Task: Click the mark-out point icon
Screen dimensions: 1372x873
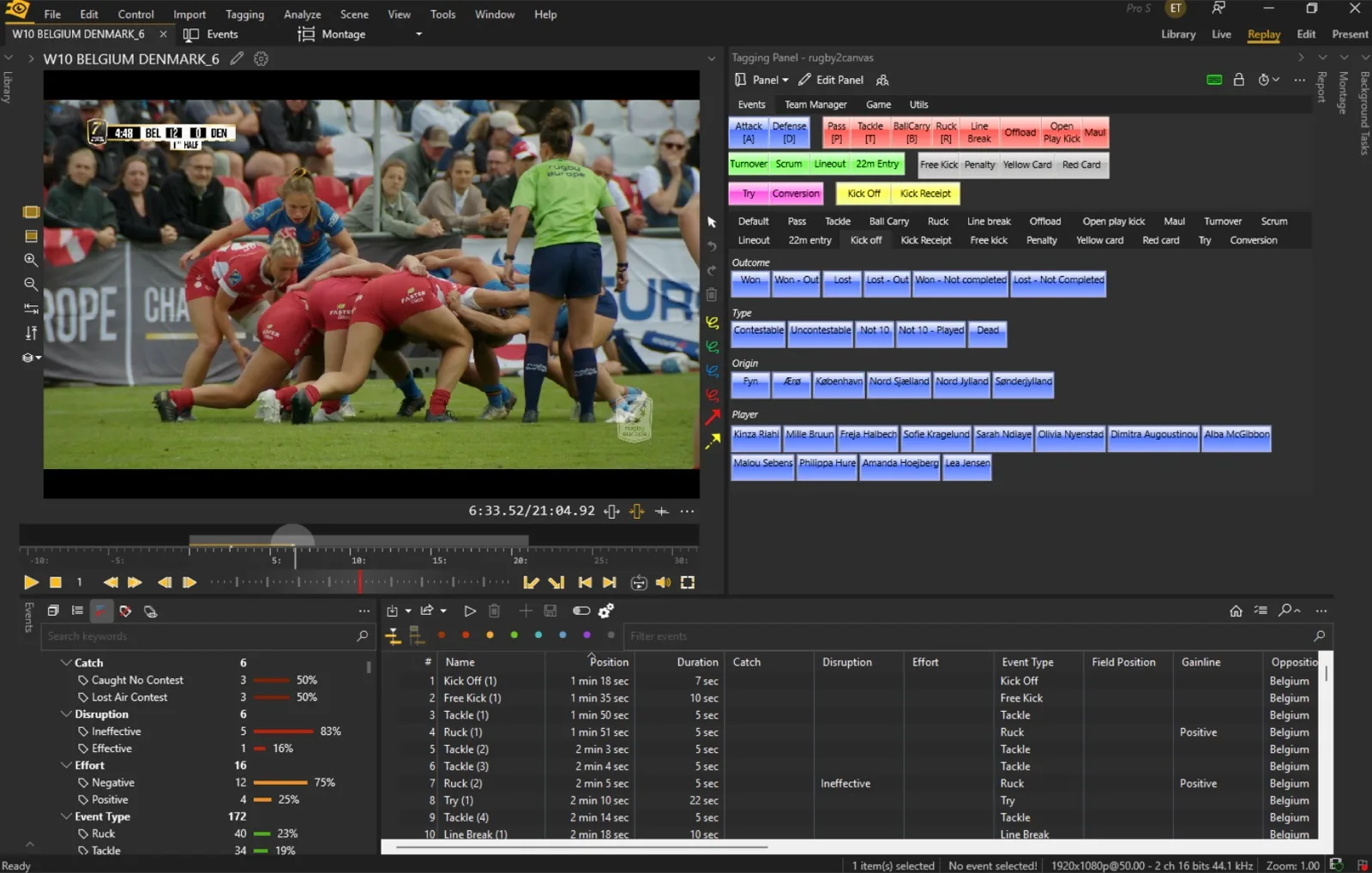Action: [557, 582]
